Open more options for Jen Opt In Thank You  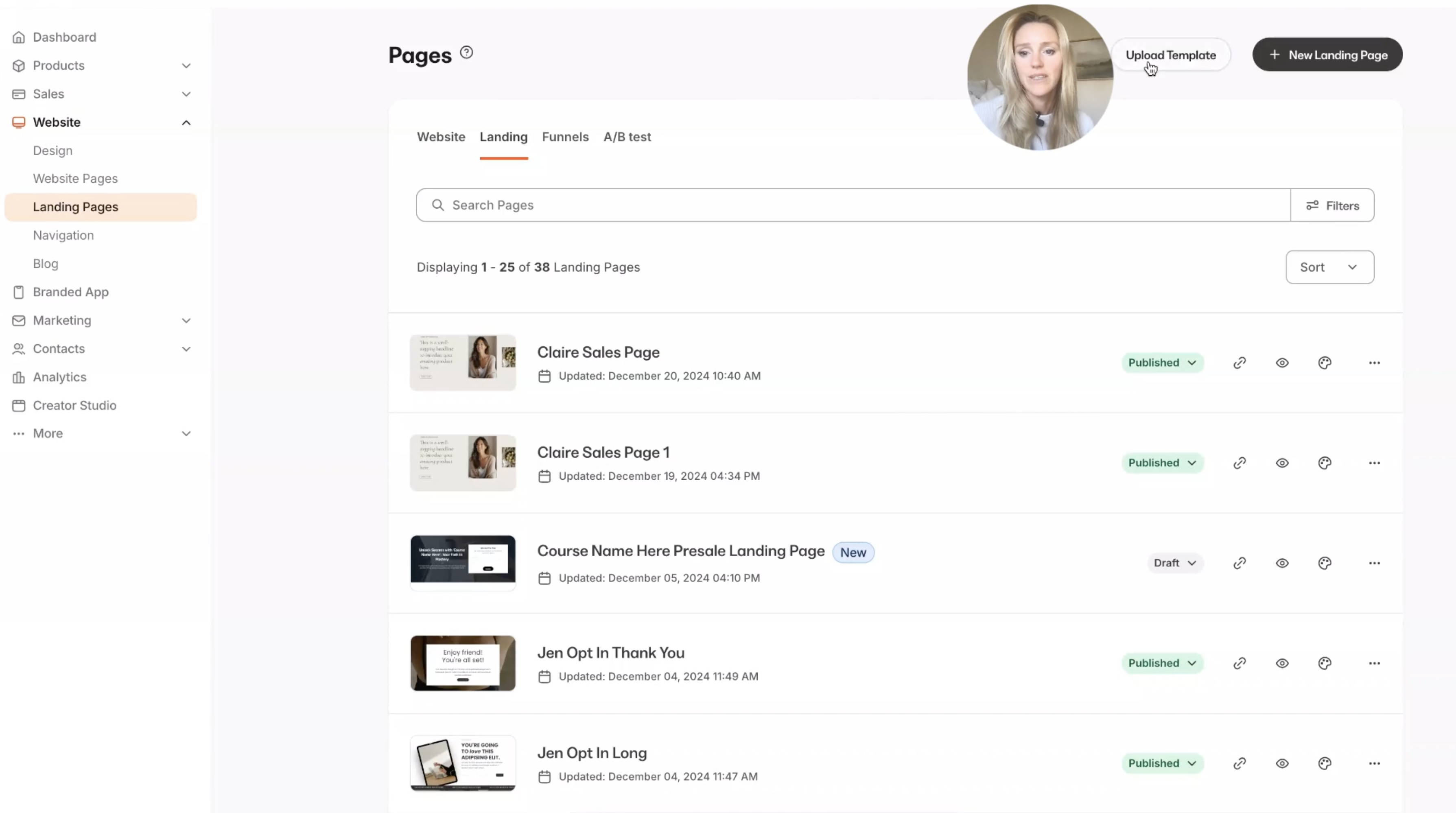(x=1374, y=663)
